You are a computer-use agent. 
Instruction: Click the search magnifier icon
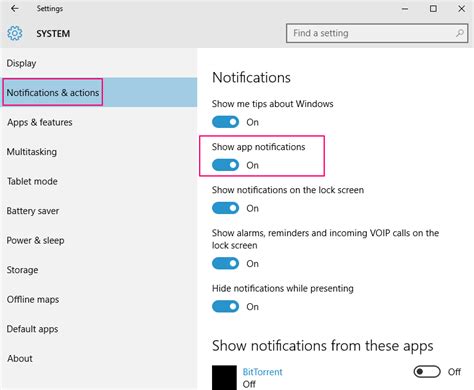click(460, 33)
